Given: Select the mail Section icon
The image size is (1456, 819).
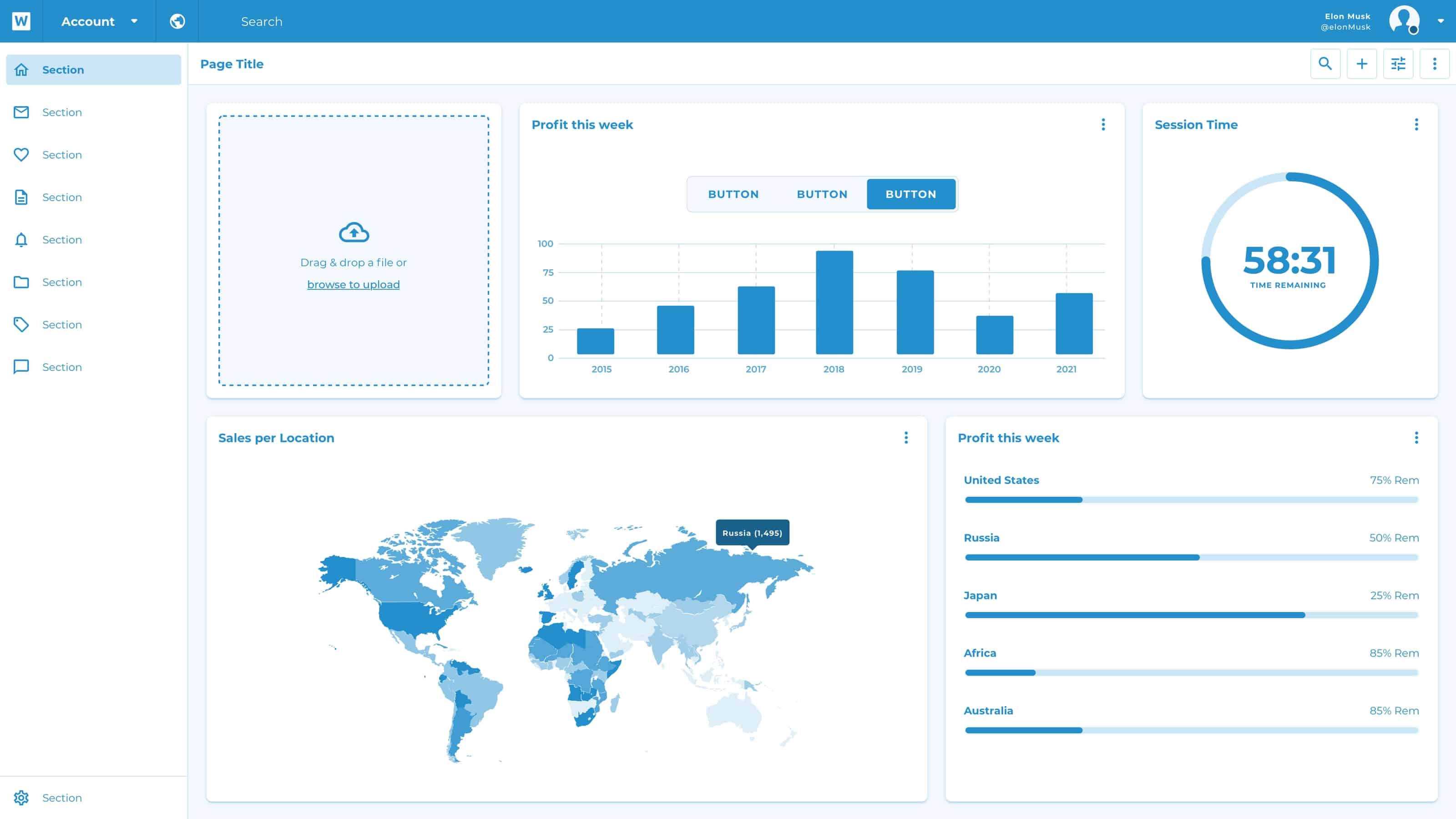Looking at the screenshot, I should pos(21,112).
